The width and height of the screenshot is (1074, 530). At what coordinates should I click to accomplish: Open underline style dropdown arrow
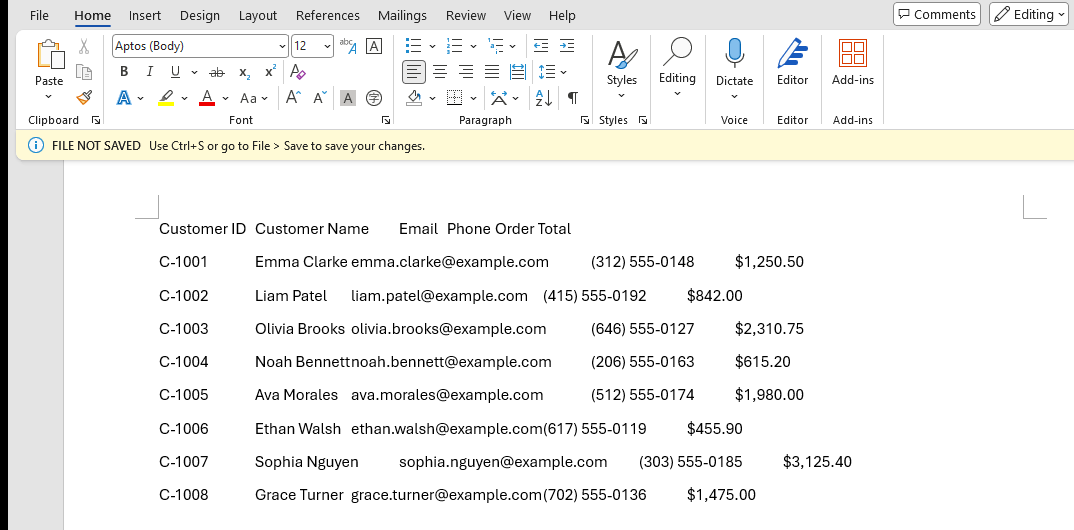click(x=195, y=72)
